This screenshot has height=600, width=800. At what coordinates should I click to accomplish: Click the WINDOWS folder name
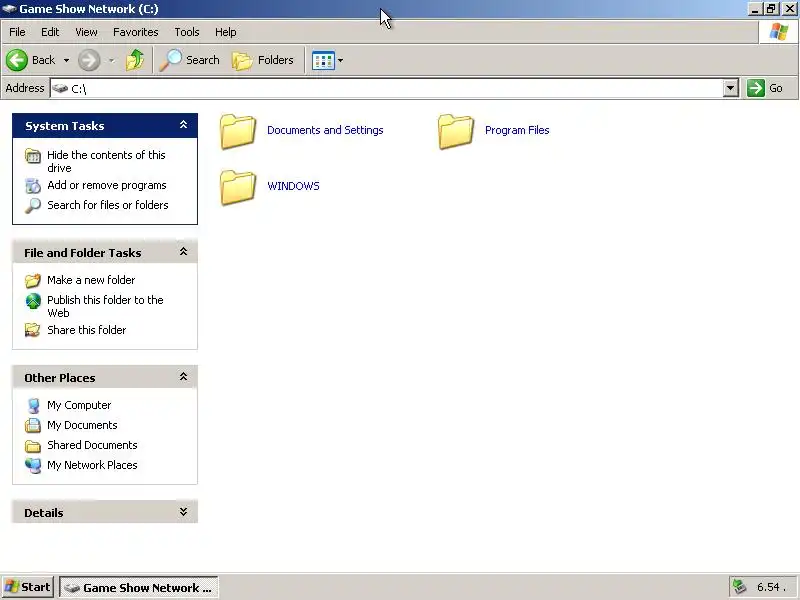293,186
